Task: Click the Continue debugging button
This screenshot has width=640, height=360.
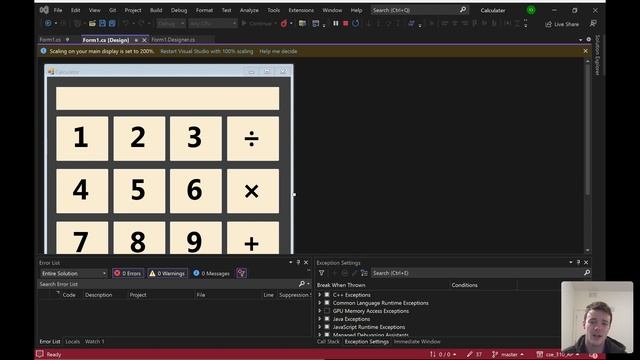Action: tap(257, 24)
